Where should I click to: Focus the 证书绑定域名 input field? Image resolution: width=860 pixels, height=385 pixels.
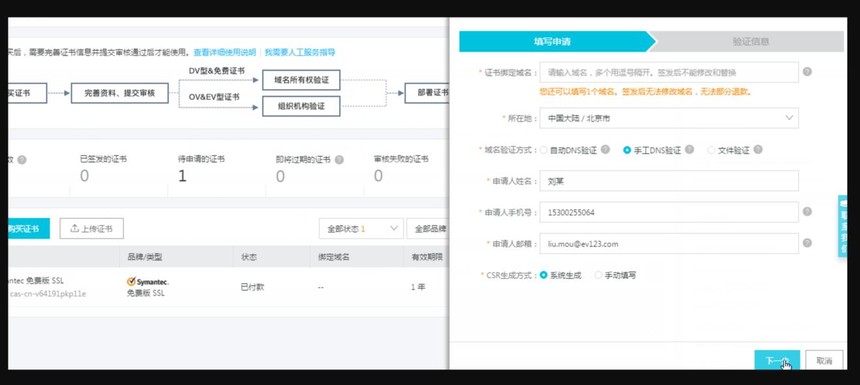click(x=669, y=72)
